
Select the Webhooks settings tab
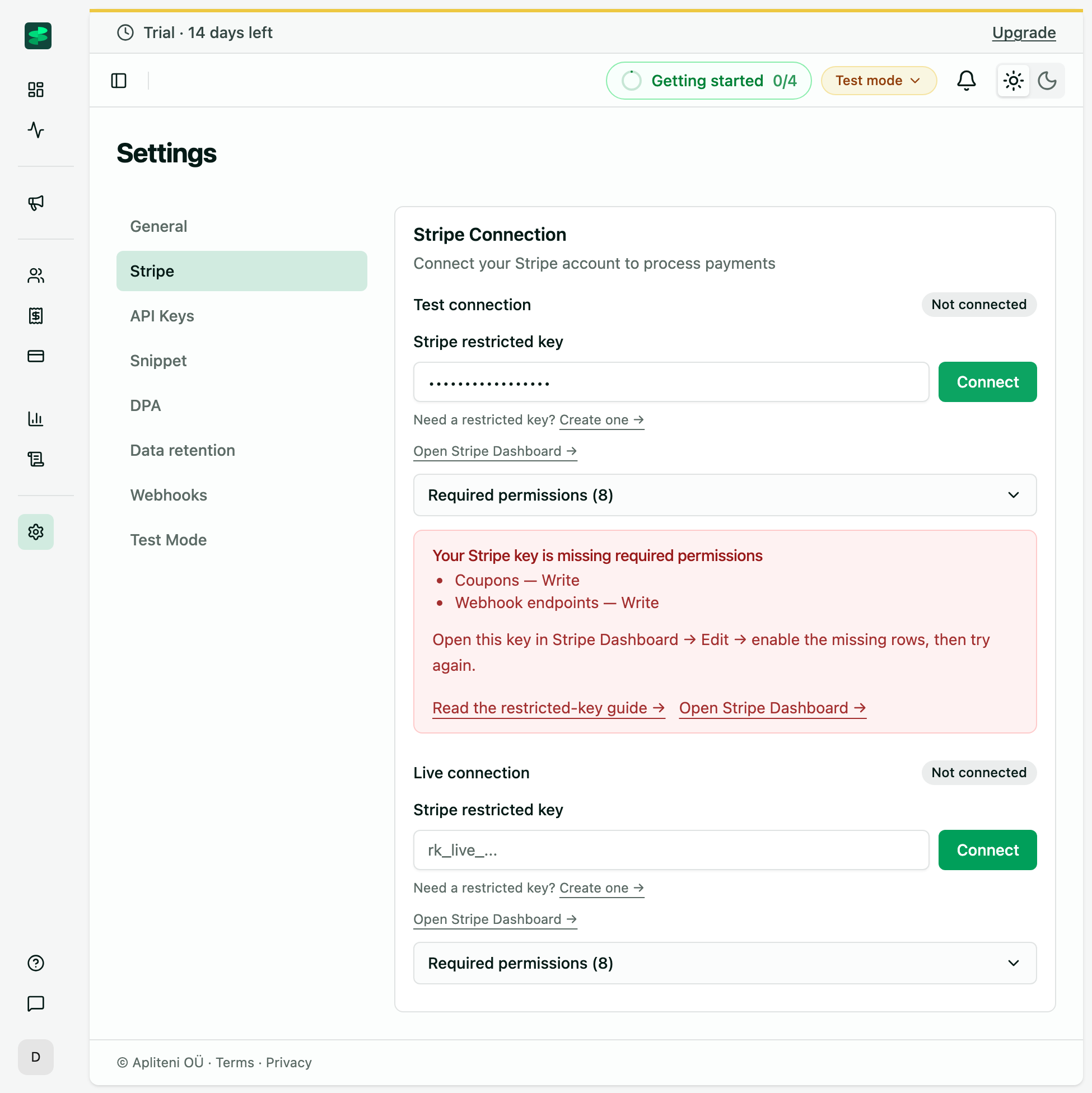(241, 495)
